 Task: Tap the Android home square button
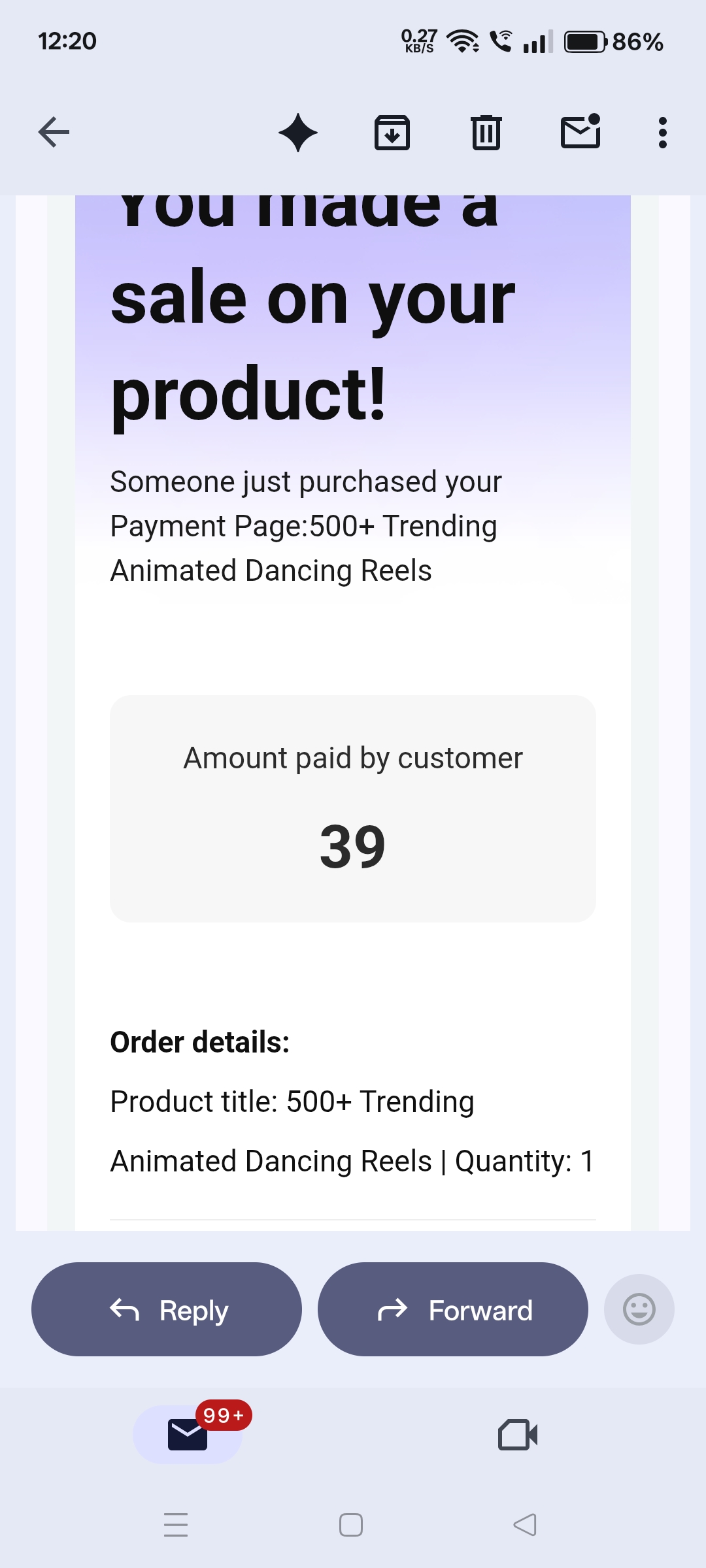(351, 1525)
